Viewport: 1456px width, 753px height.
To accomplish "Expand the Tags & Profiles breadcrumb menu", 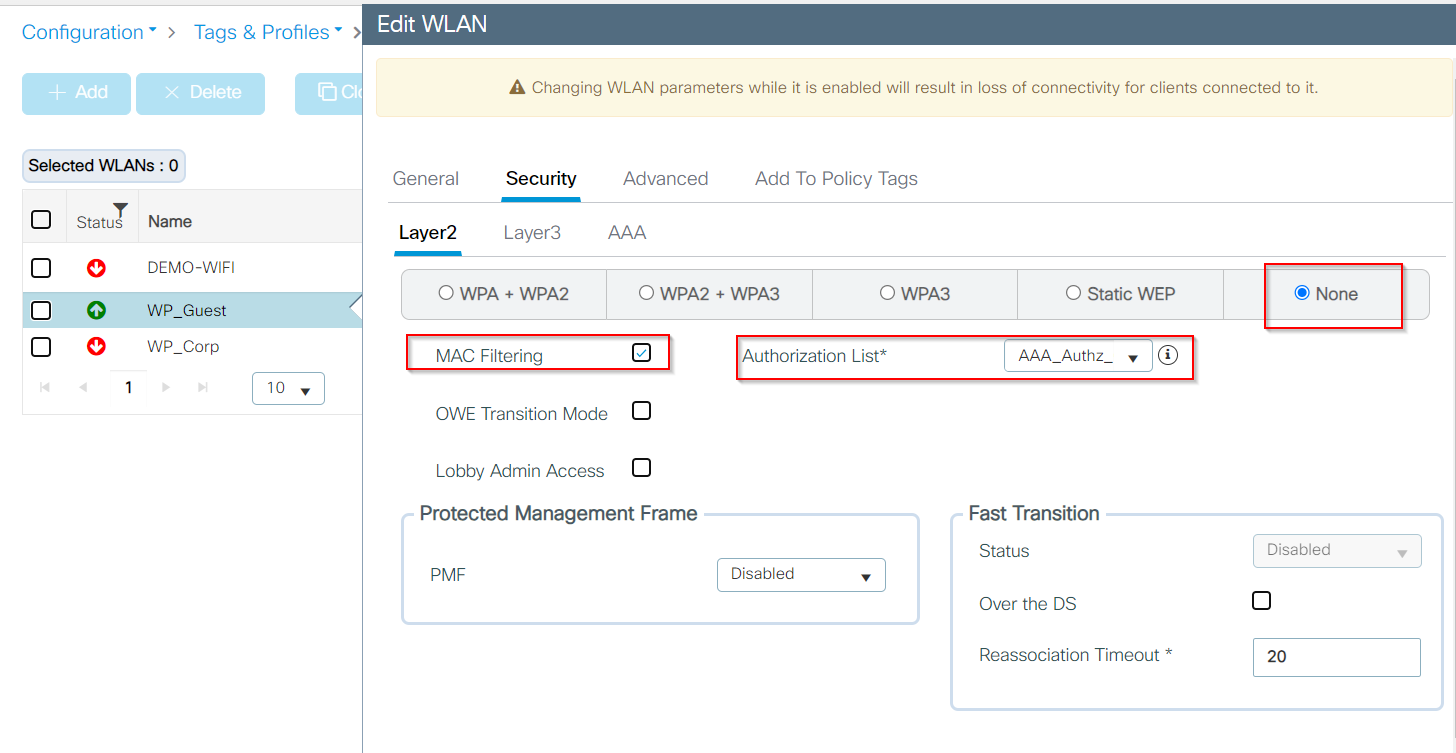I will (268, 32).
